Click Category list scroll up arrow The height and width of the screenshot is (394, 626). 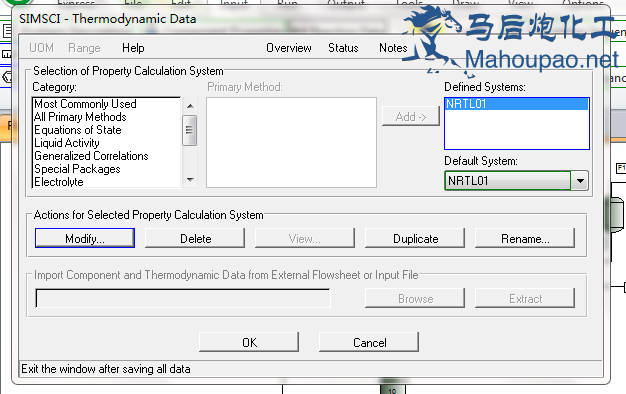190,106
